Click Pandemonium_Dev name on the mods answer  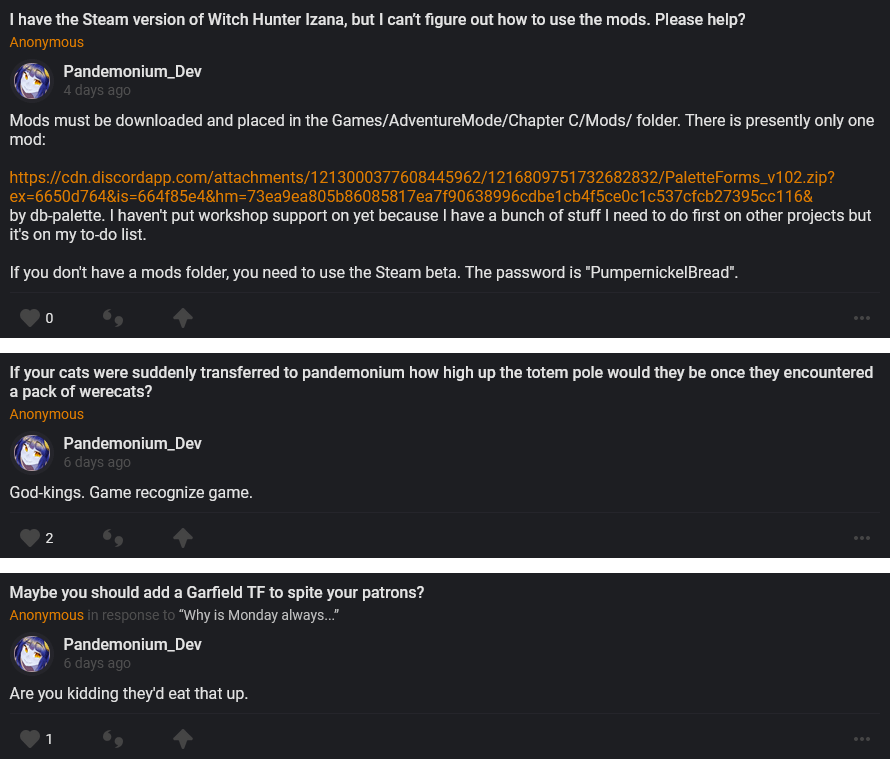[133, 71]
